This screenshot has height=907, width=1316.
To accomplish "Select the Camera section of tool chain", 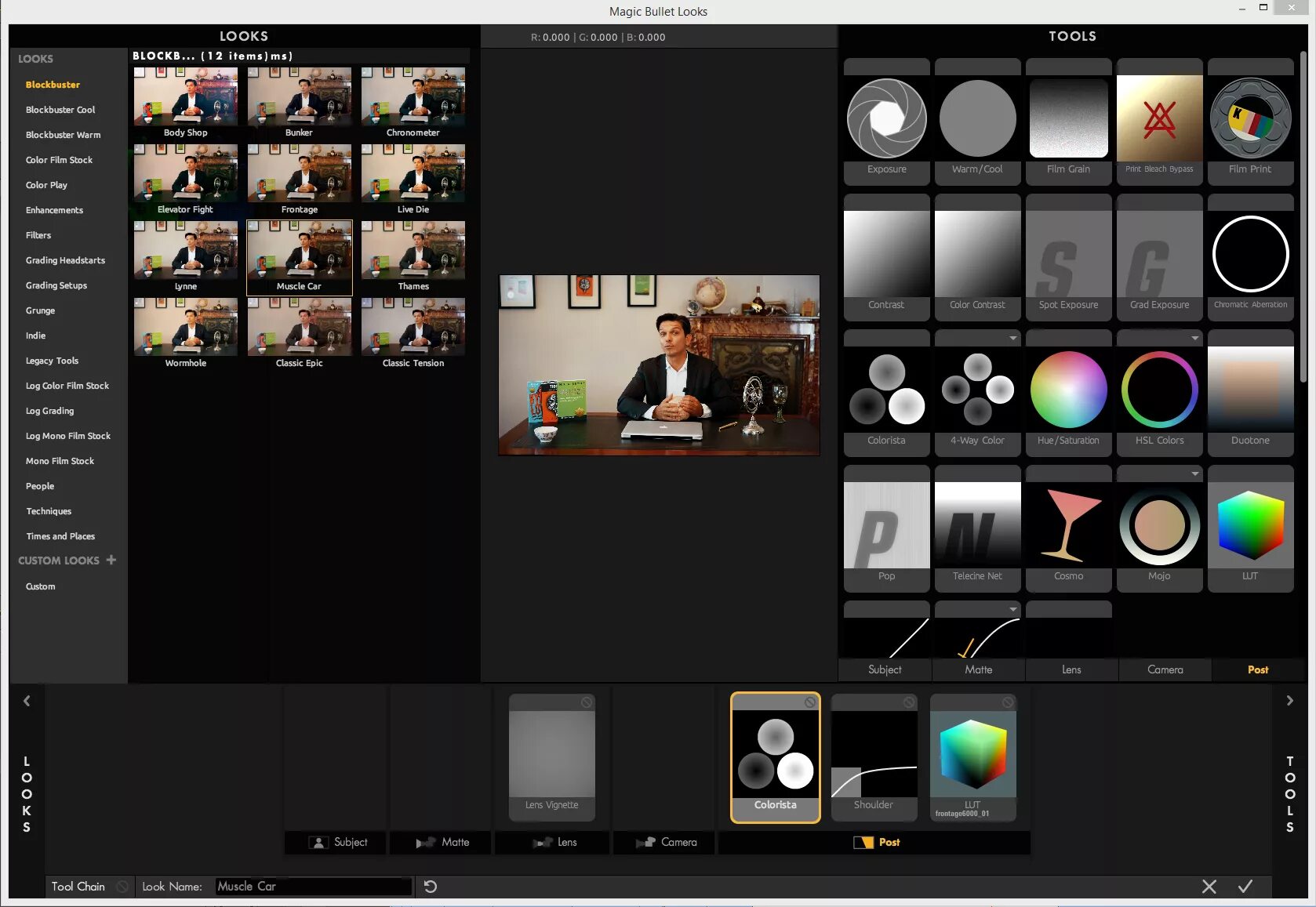I will [x=663, y=842].
